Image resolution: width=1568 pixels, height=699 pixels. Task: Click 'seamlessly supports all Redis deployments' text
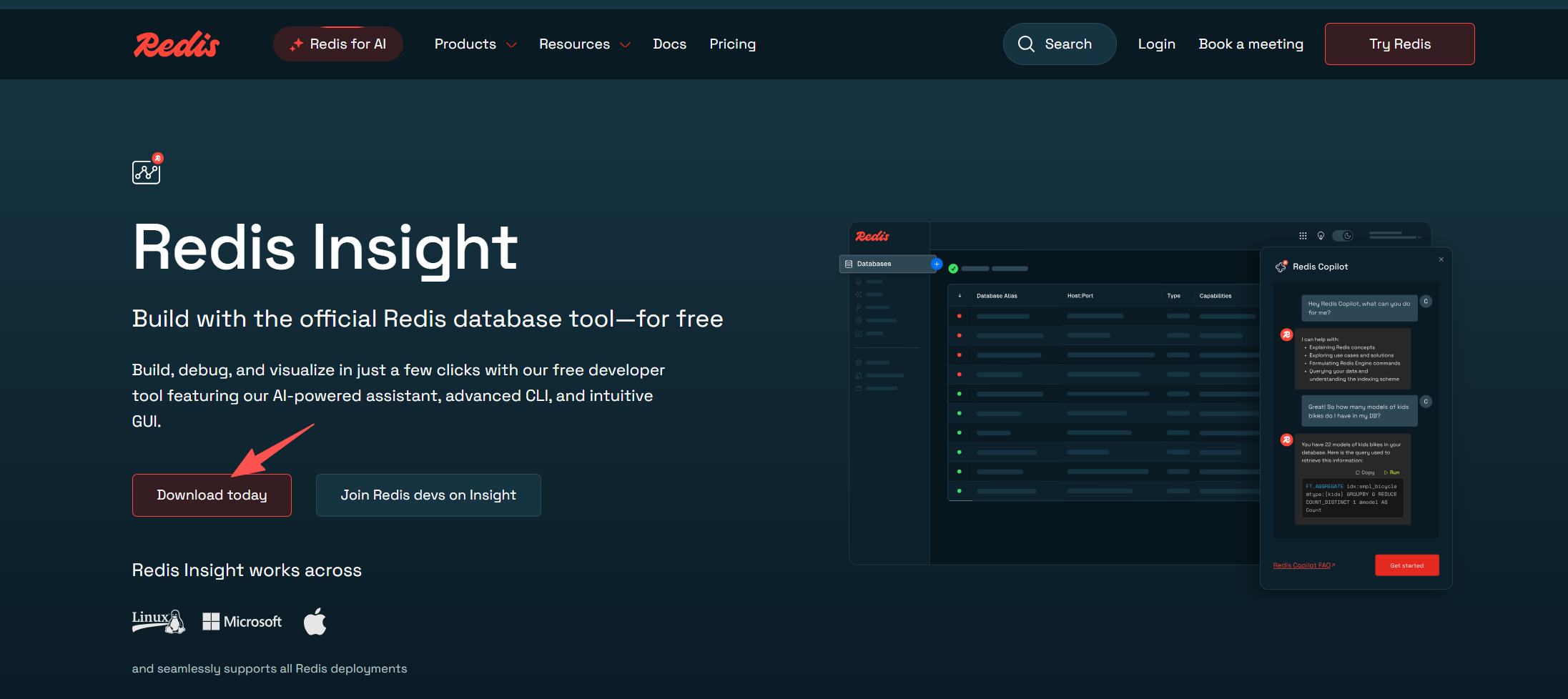[282, 669]
